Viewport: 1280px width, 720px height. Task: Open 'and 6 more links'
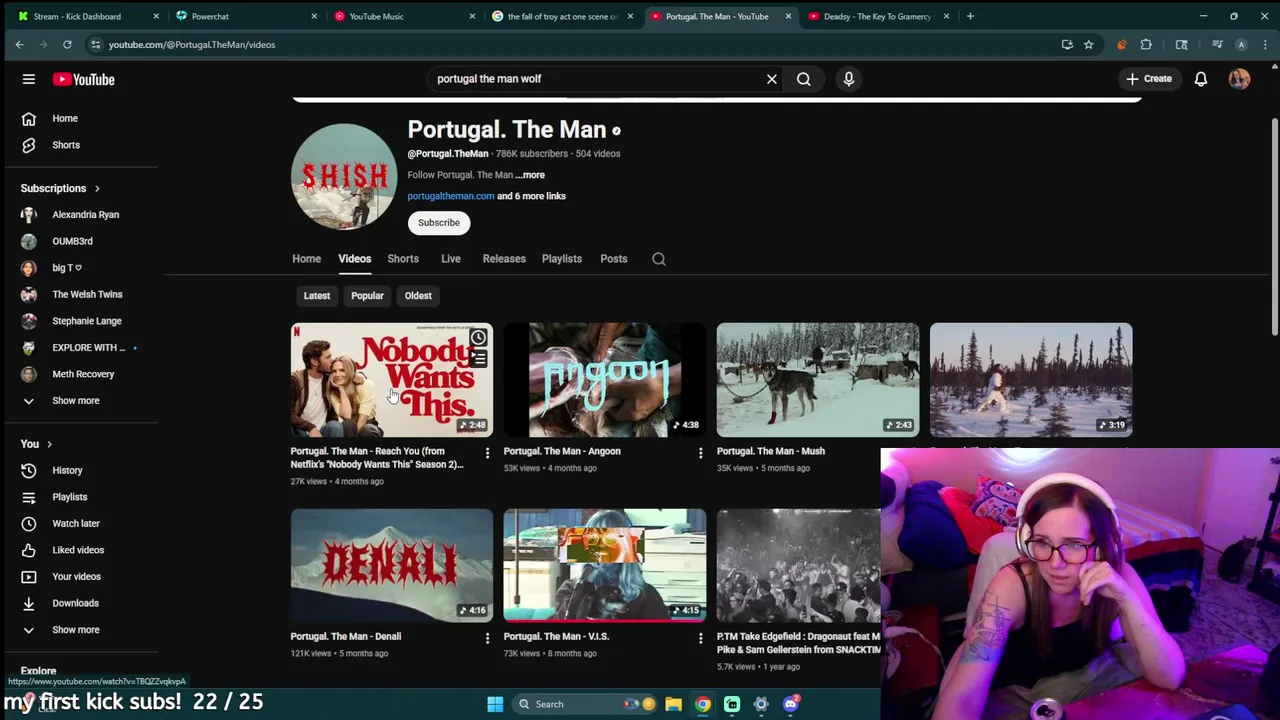coord(531,196)
